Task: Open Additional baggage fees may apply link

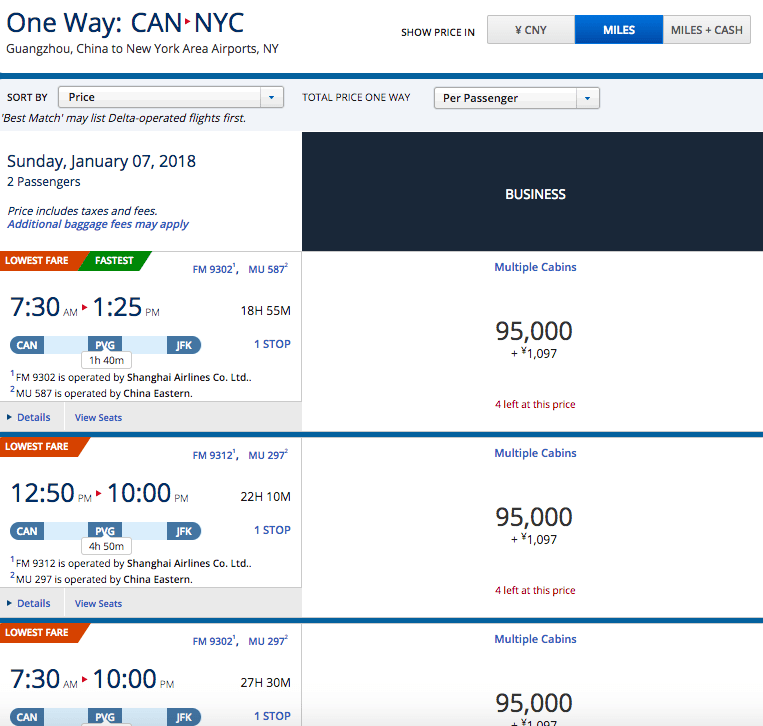Action: coord(98,224)
